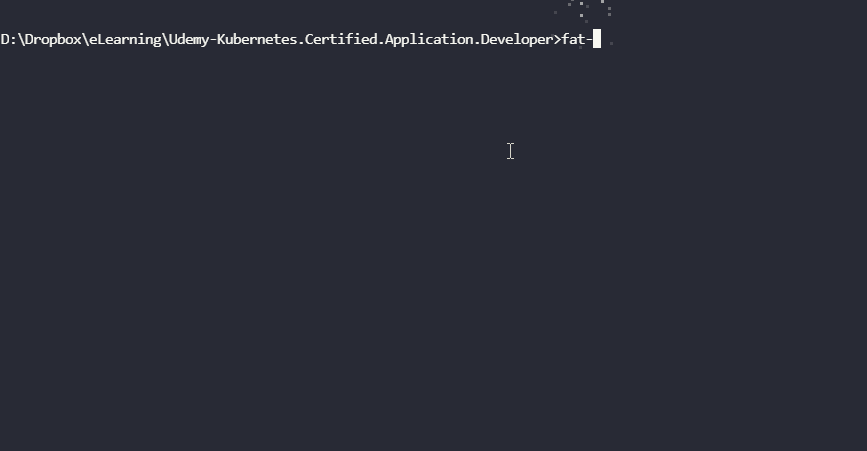
Task: Click the trailing hyphen after fat
Action: (589, 40)
